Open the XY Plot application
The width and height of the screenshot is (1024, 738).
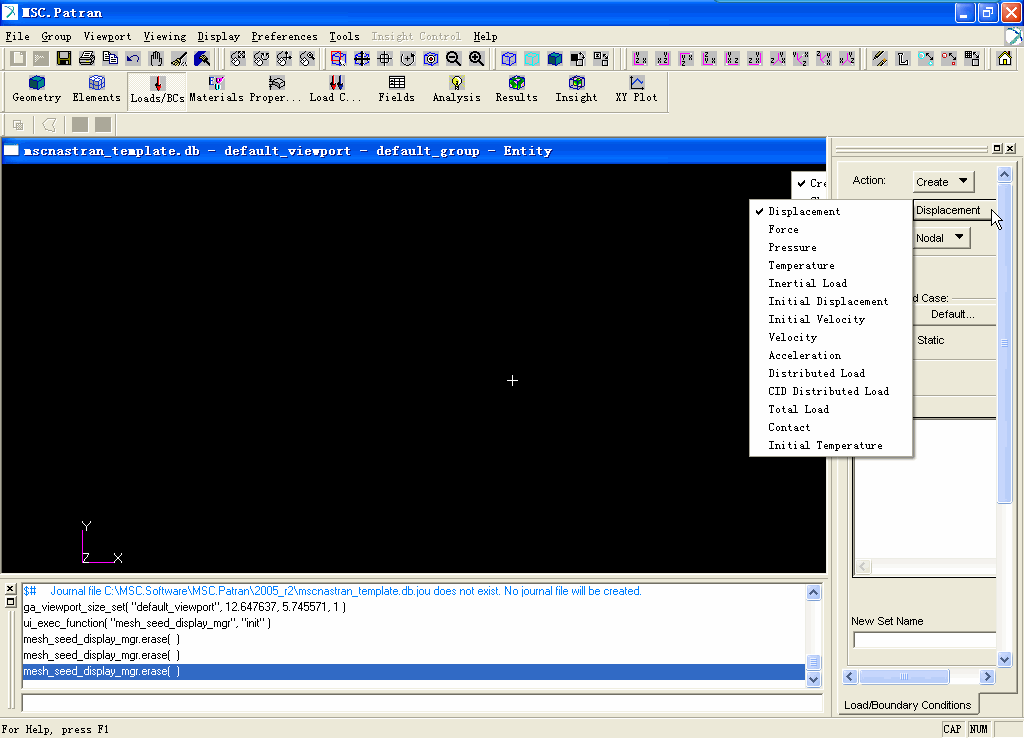point(636,89)
